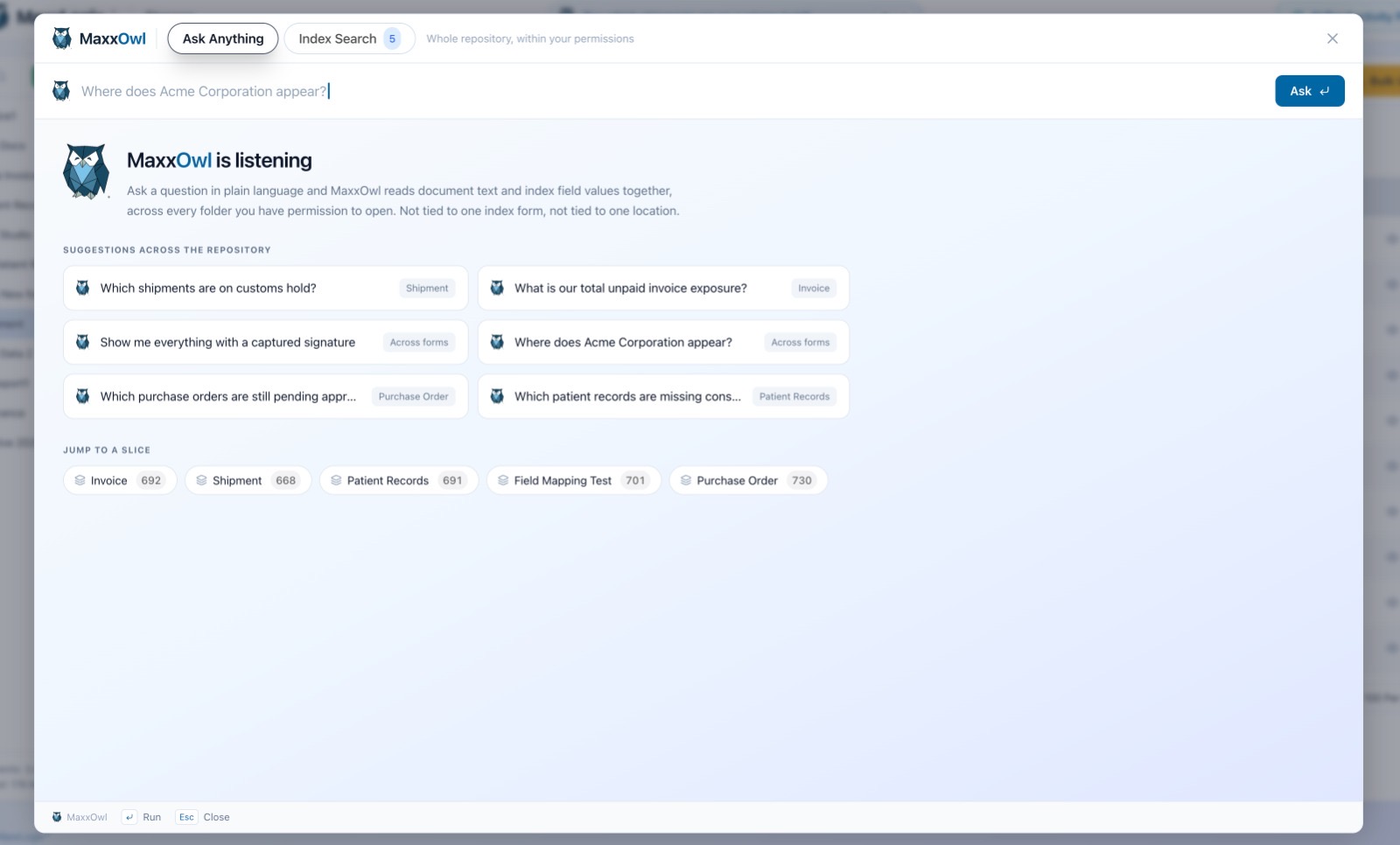1400x845 pixels.
Task: Click Purchase Order tag on pending approval suggestion
Action: pyautogui.click(x=414, y=396)
